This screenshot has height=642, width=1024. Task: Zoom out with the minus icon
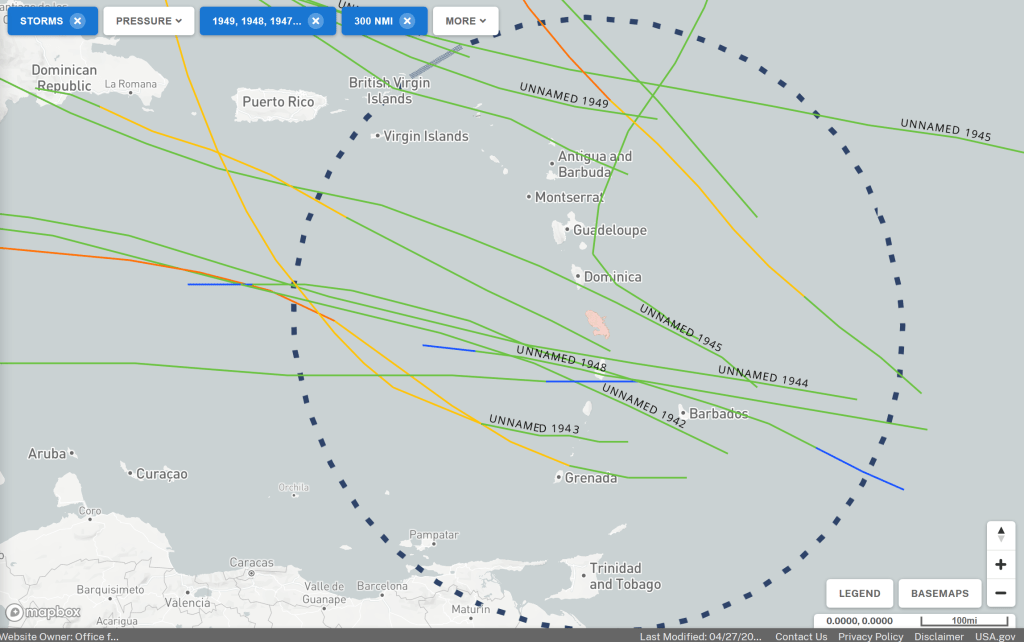tap(1001, 593)
